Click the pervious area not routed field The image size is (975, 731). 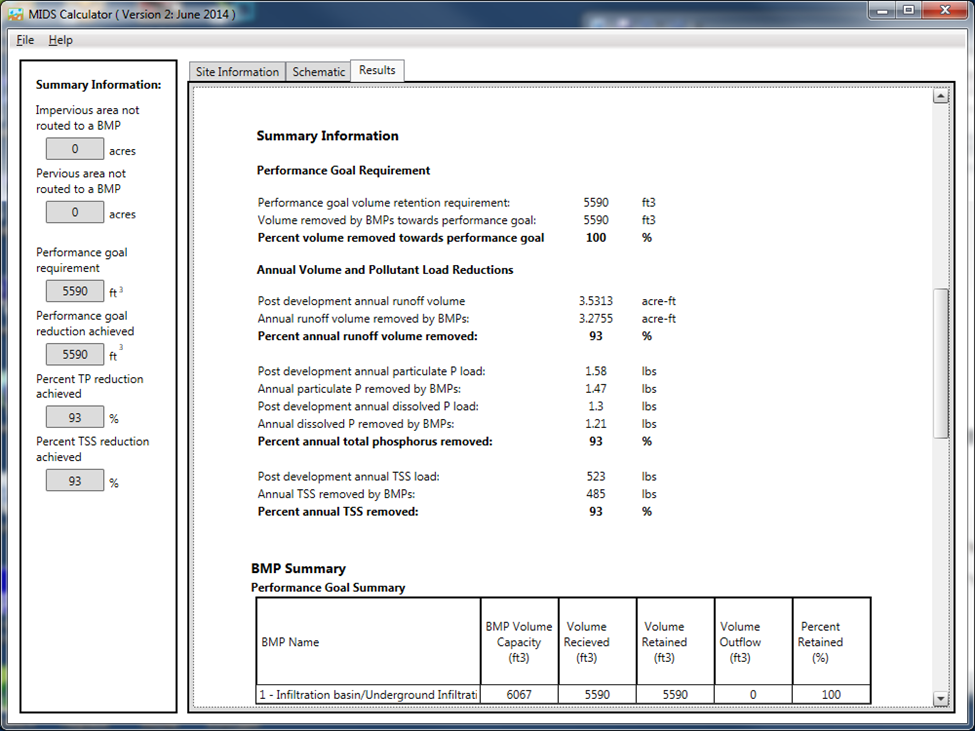[75, 213]
